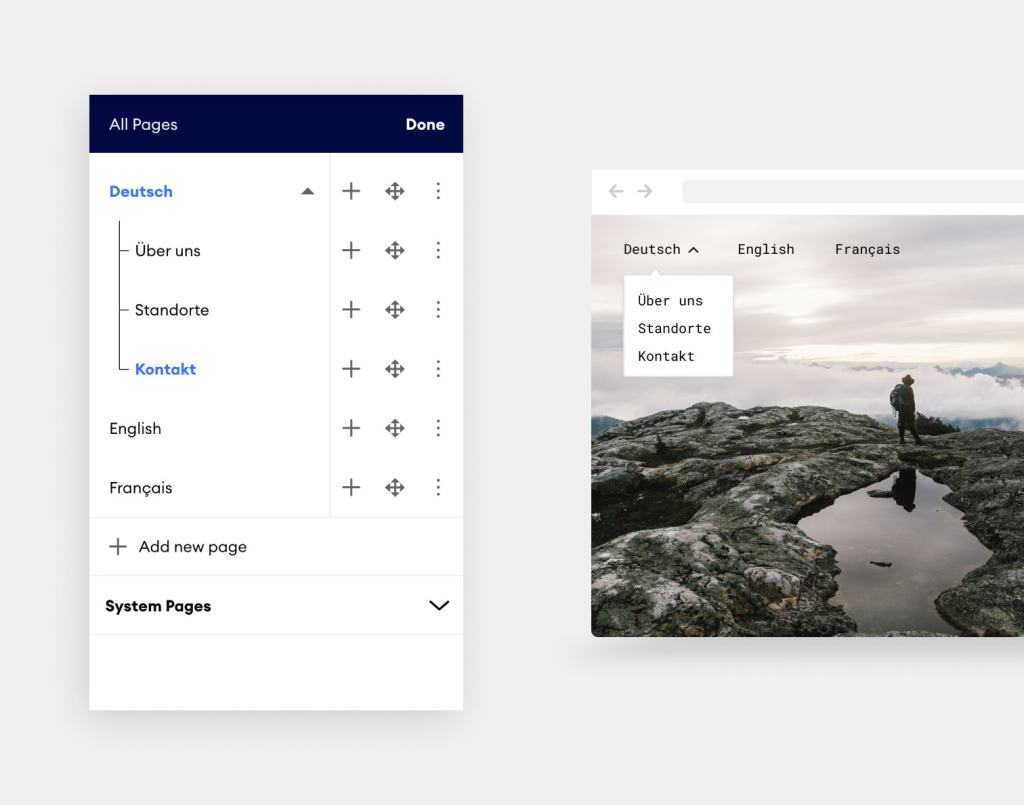The height and width of the screenshot is (805, 1024).
Task: Select the Kontakt page in list
Action: [165, 369]
